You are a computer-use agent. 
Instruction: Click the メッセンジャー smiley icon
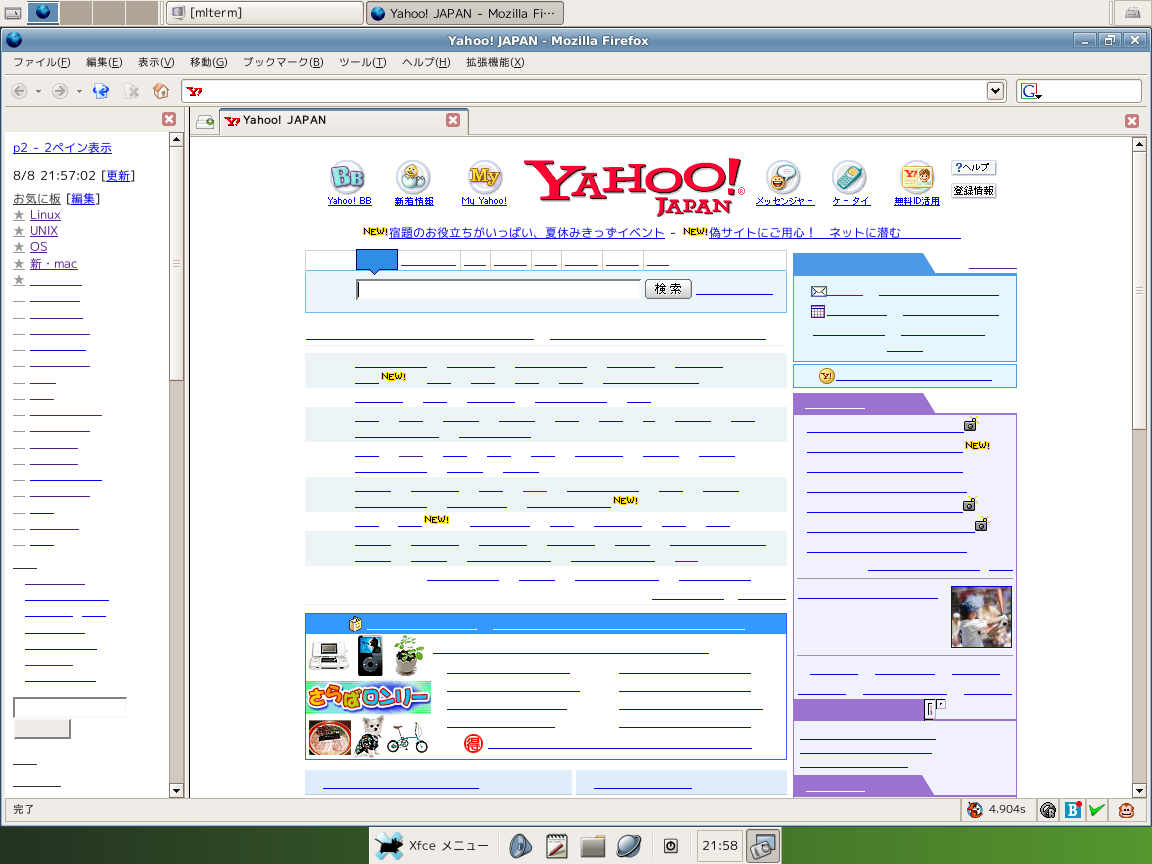783,177
